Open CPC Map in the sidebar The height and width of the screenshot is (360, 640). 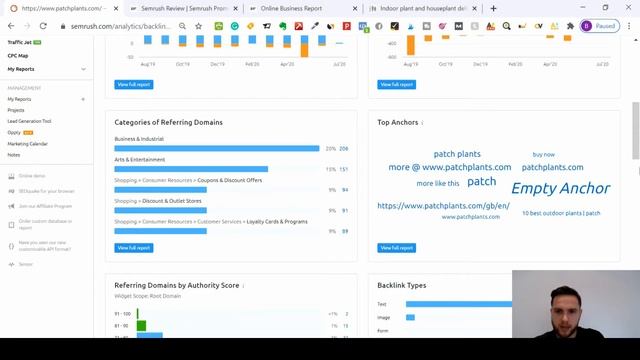[18, 56]
